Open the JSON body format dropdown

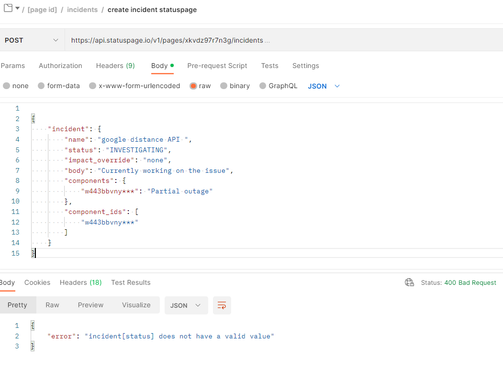pos(324,86)
